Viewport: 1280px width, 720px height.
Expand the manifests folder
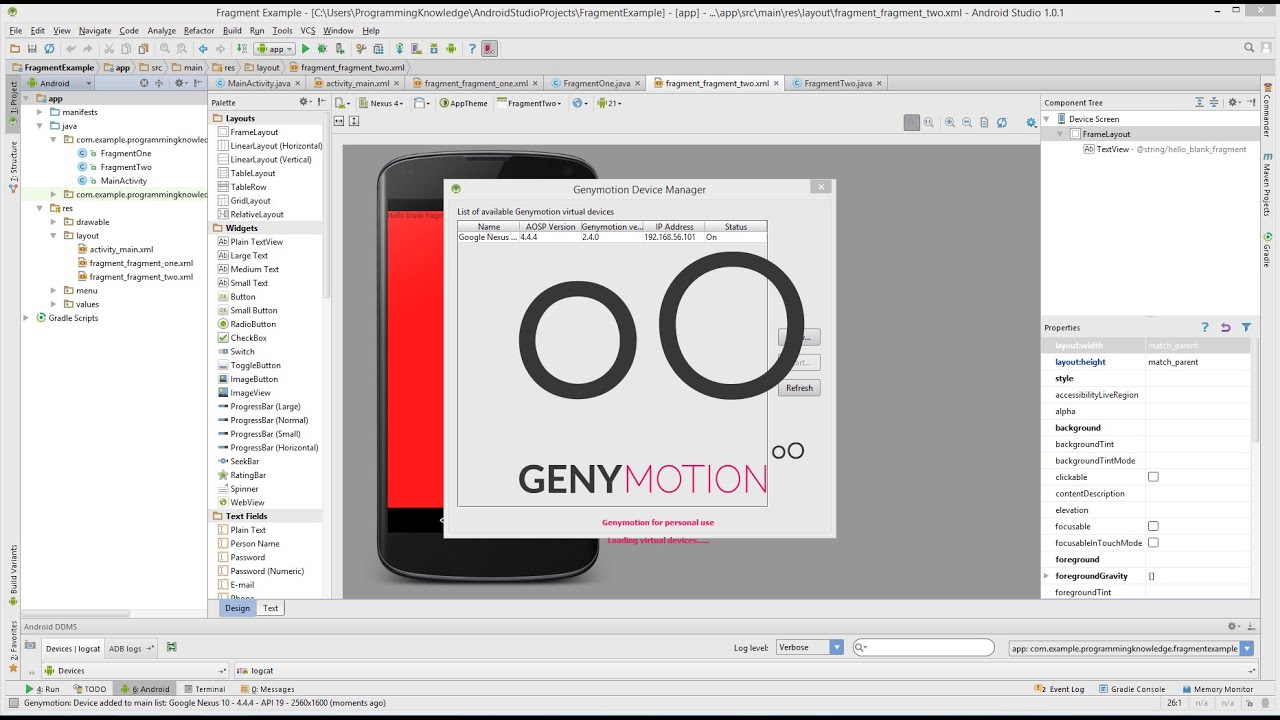tap(40, 112)
